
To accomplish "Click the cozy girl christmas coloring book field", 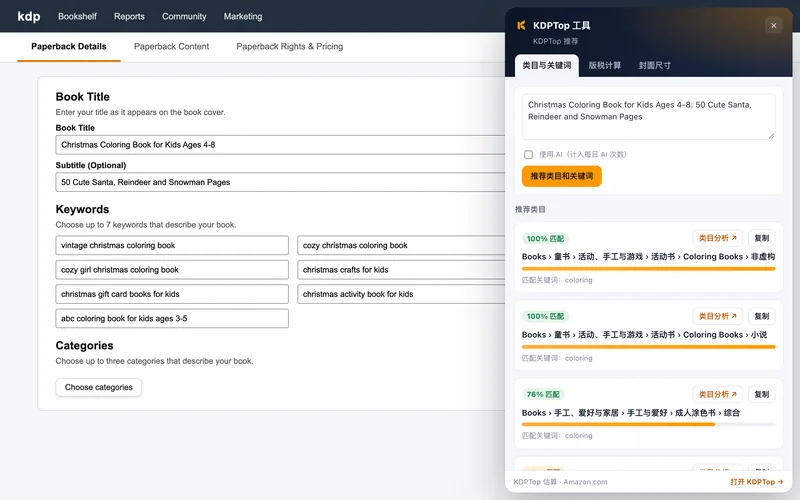I will tap(172, 270).
